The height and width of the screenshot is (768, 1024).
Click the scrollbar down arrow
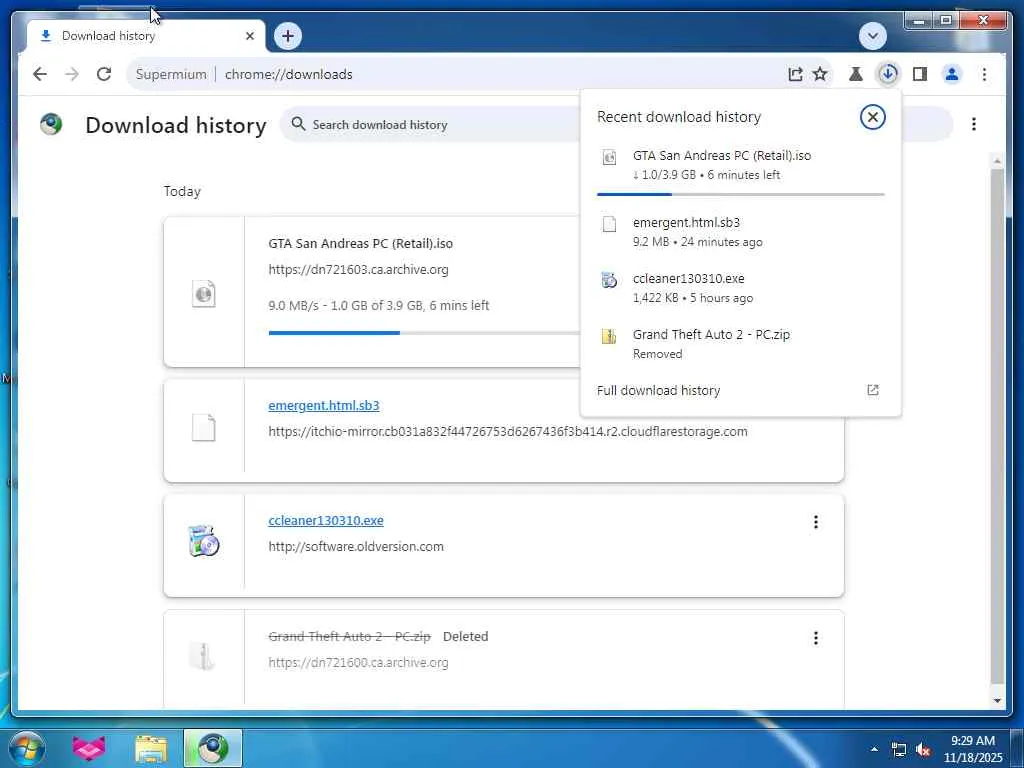(x=997, y=701)
